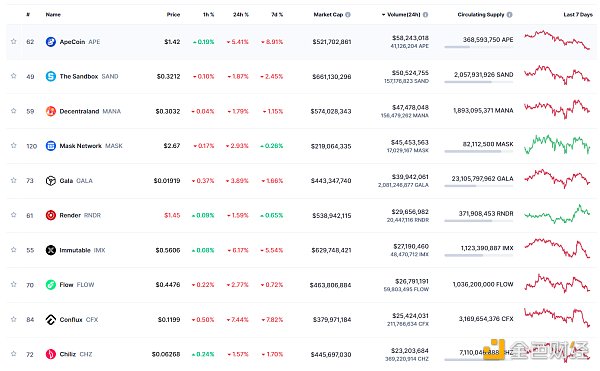Click the Market Cap info icon
This screenshot has width=600, height=371.
coord(348,15)
